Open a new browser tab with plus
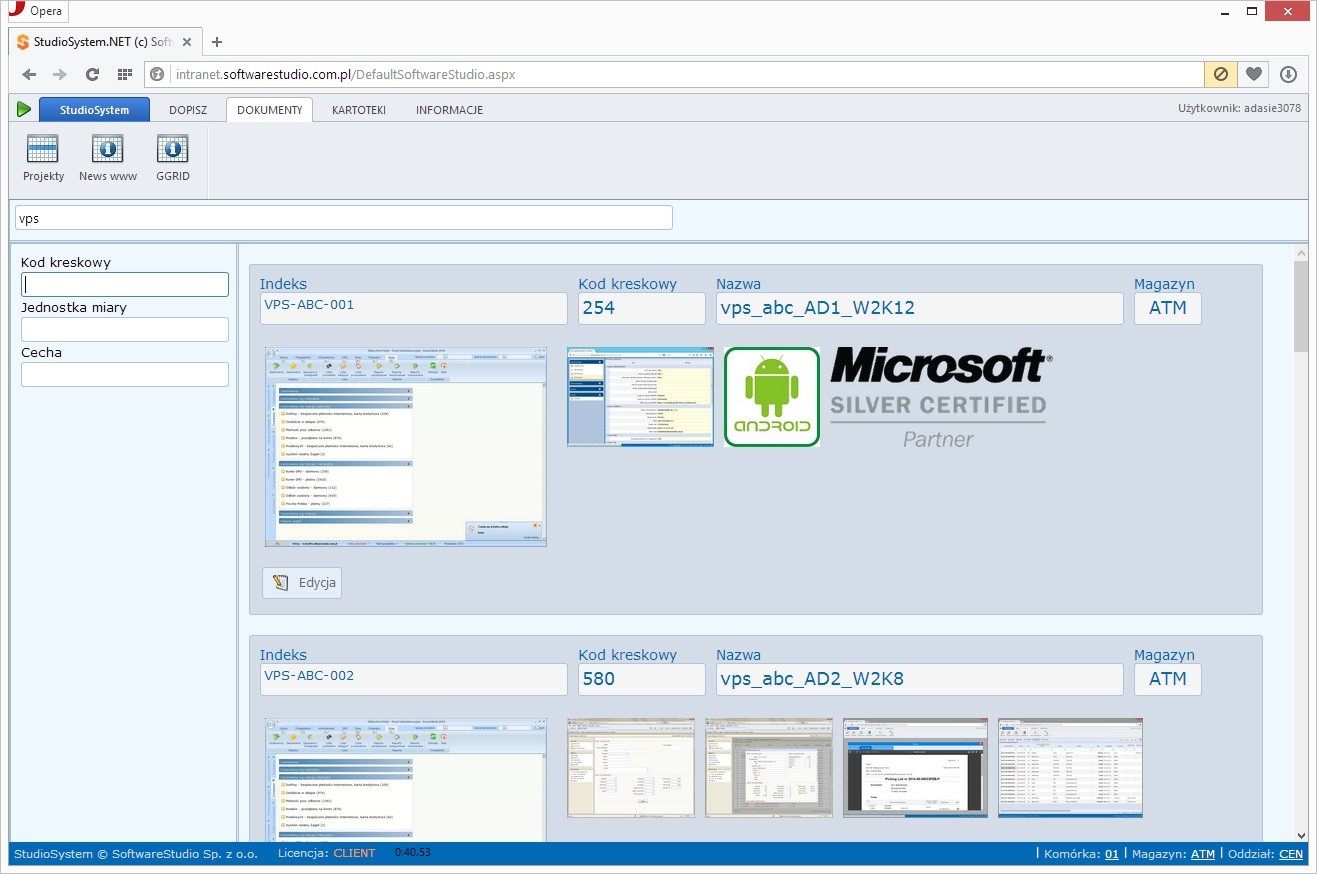1317x874 pixels. tap(217, 42)
